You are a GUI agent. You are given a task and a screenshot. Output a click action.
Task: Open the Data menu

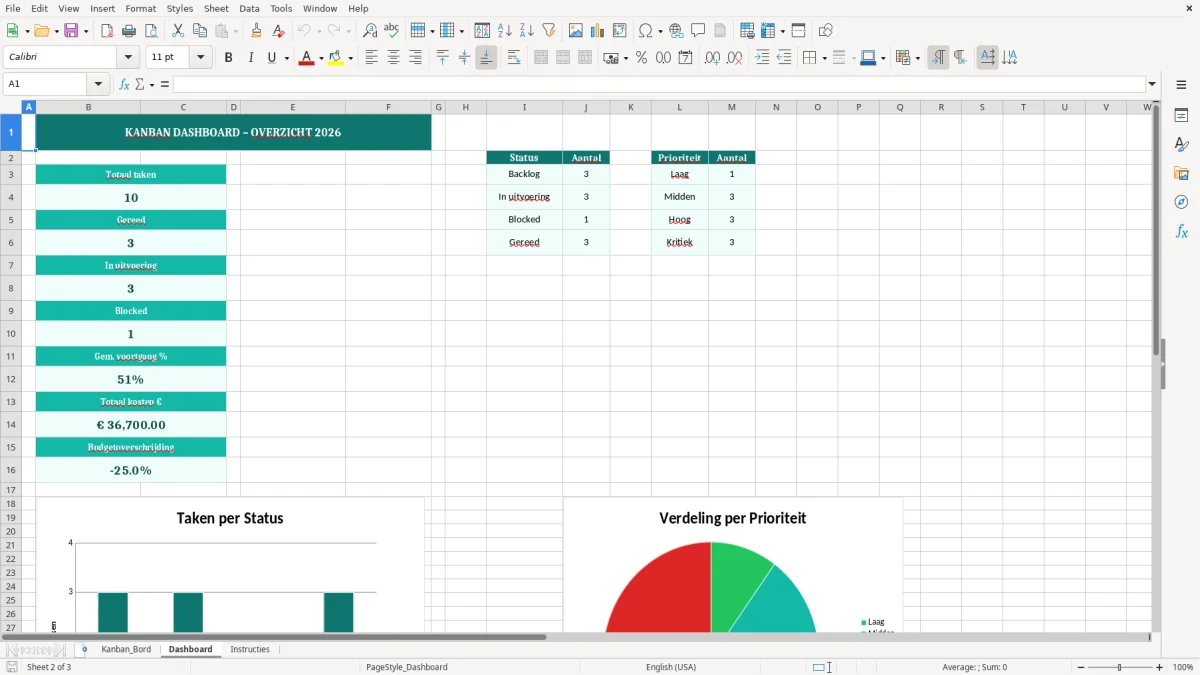(x=250, y=8)
